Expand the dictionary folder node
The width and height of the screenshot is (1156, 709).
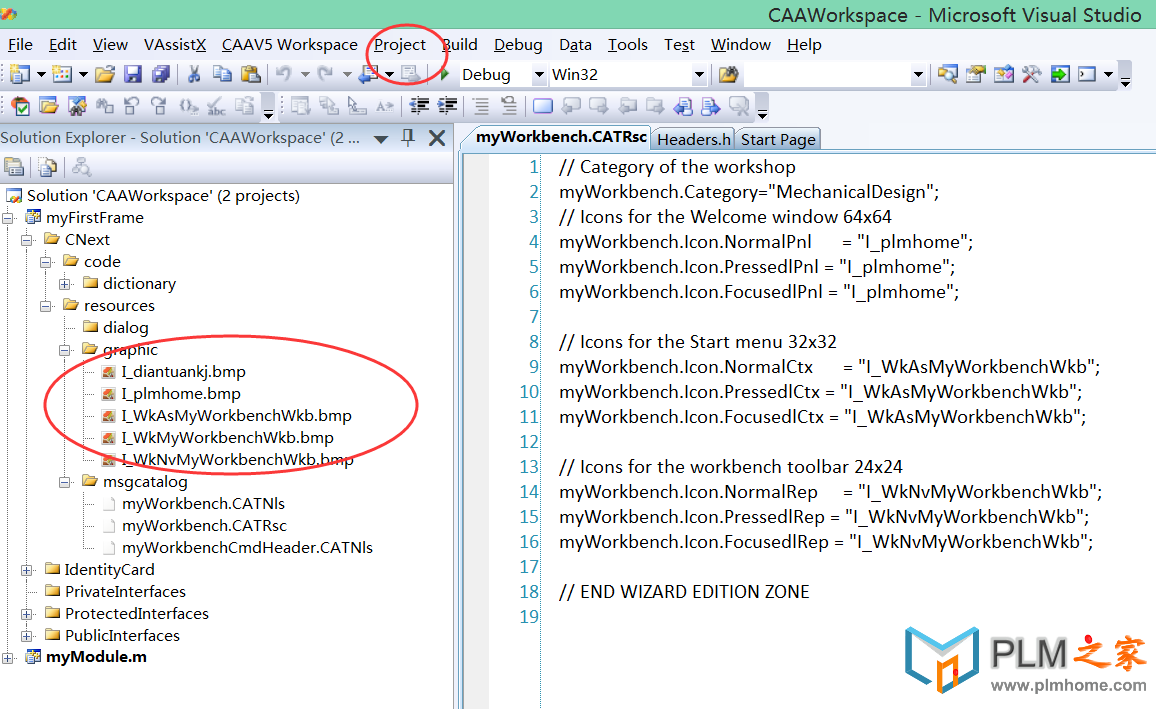click(65, 284)
